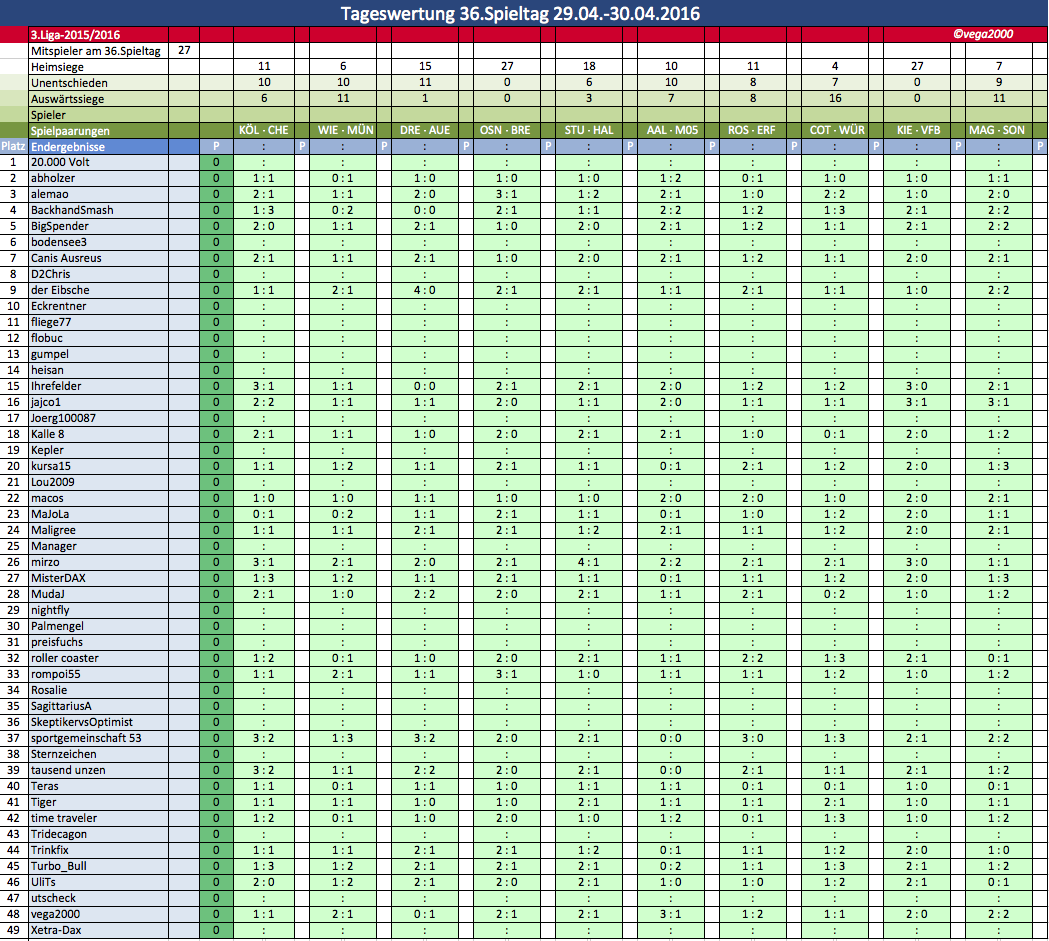The image size is (1049, 941).
Task: Select the DRE - AUE match header
Action: click(425, 130)
